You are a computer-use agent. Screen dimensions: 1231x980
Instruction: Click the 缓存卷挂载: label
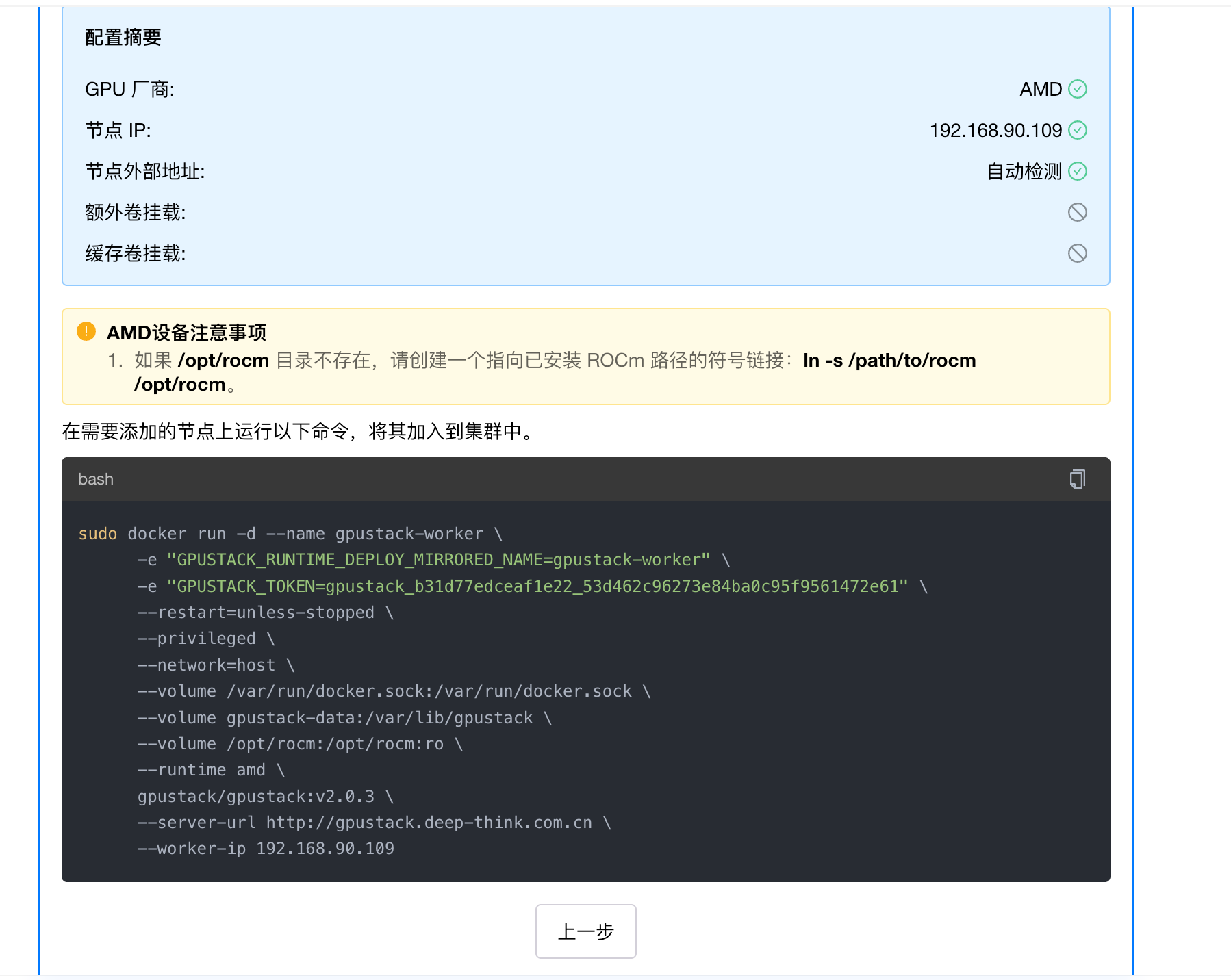tap(136, 254)
